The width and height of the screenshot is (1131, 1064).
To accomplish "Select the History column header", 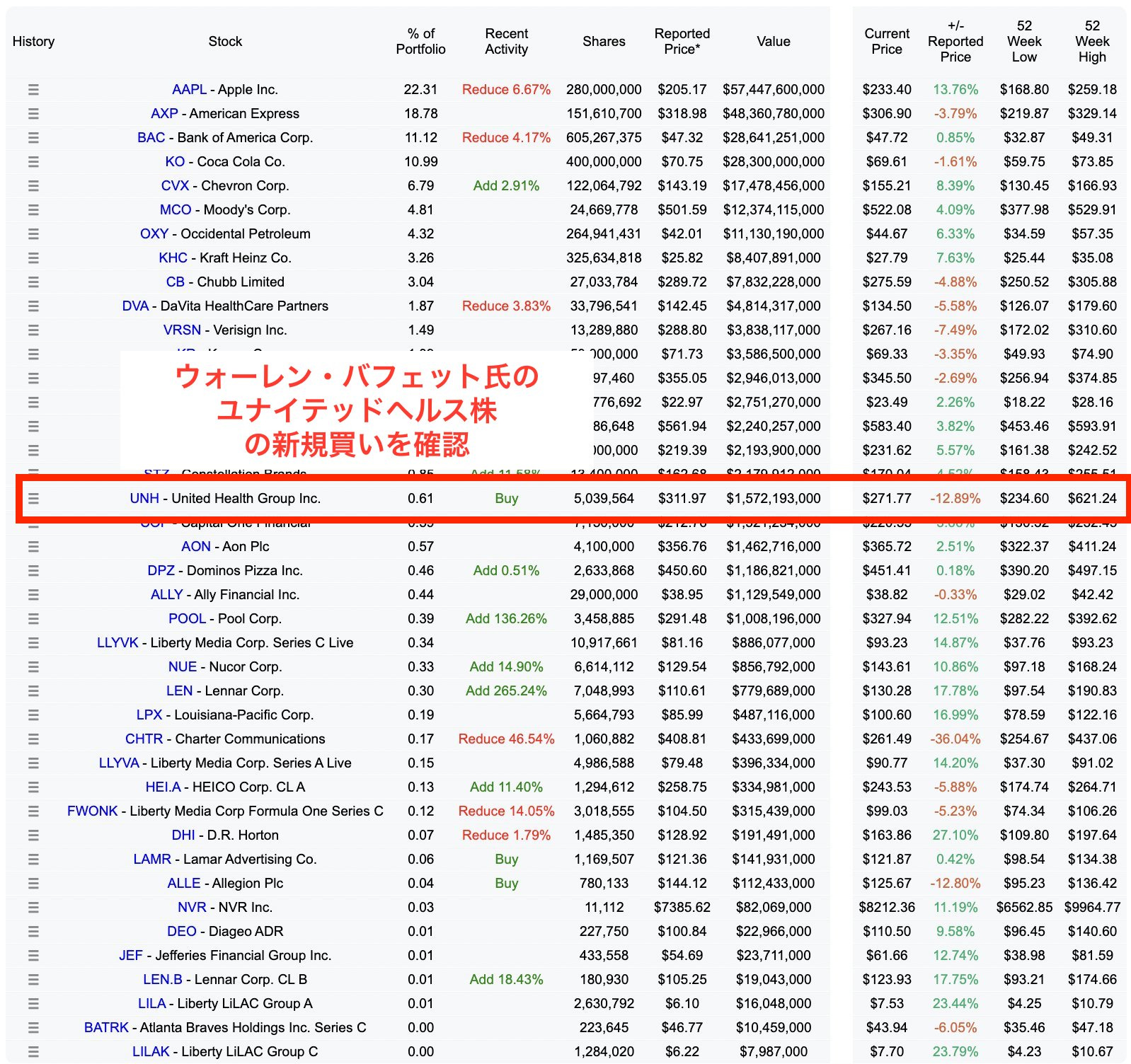I will (33, 42).
